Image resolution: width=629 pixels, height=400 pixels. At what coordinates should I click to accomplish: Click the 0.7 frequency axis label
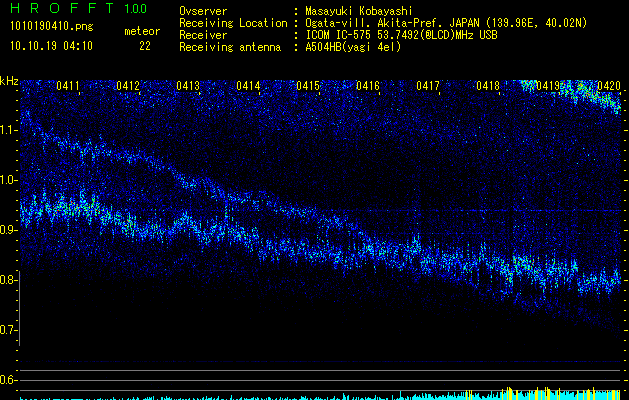click(x=9, y=330)
